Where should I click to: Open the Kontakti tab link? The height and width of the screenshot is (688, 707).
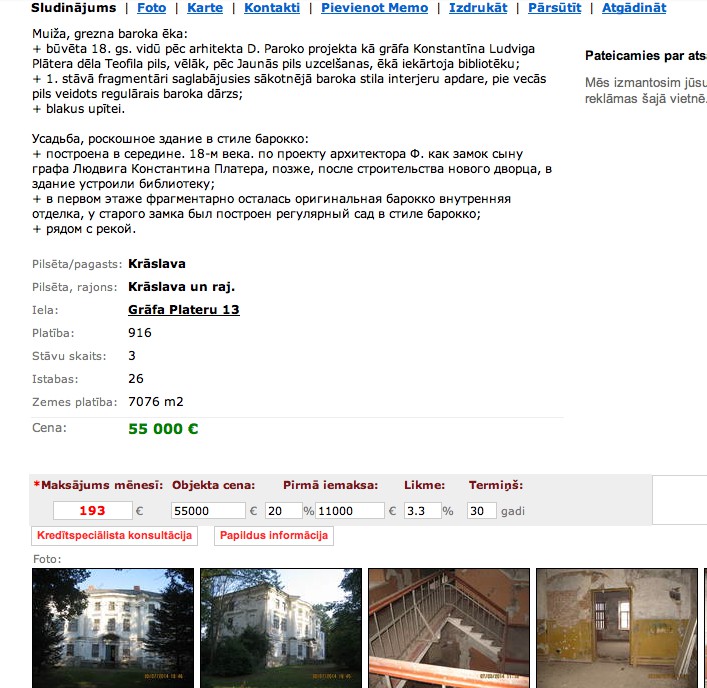272,8
